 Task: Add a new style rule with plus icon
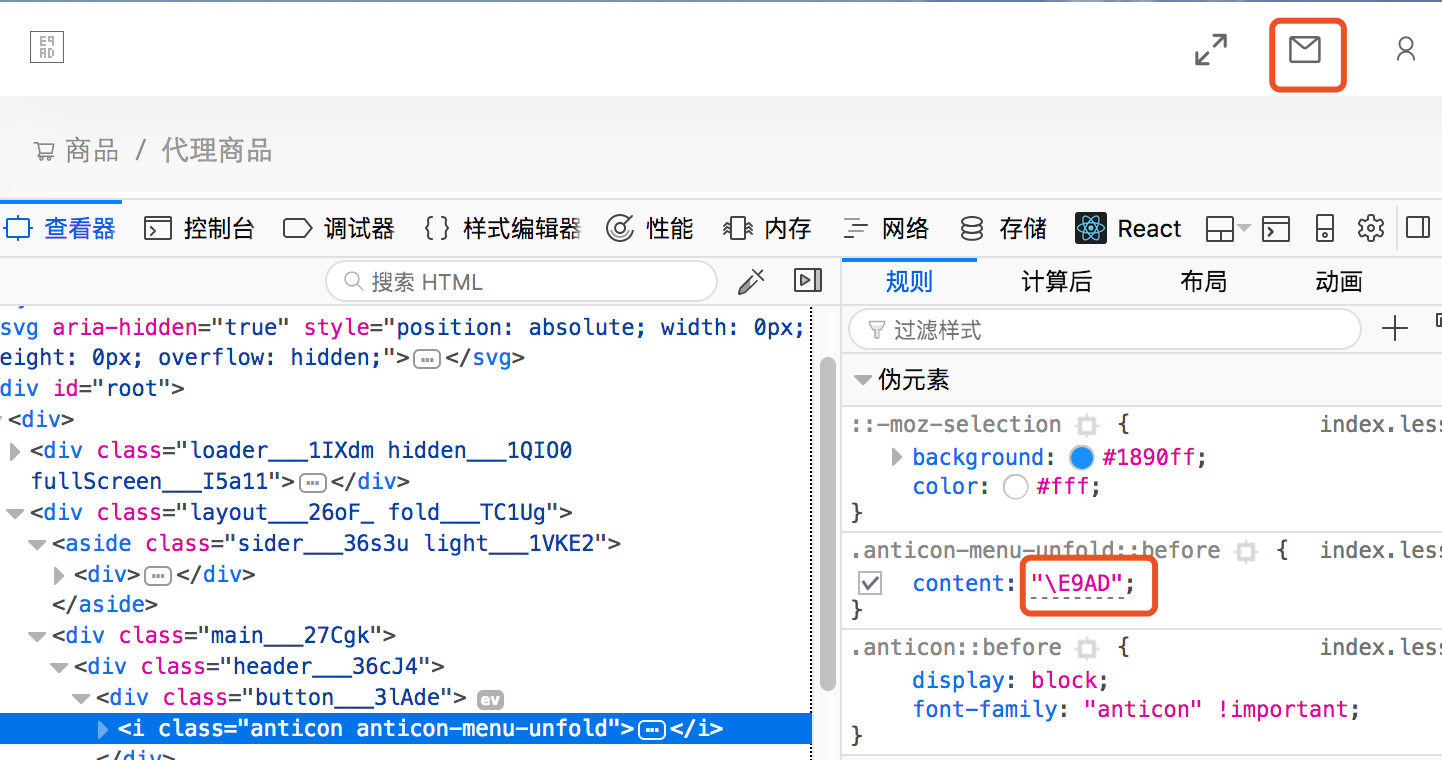[x=1394, y=328]
